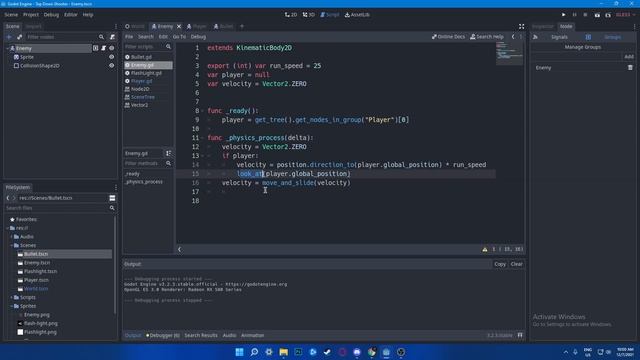
Task: Open Animation bottom panel
Action: coord(253,336)
